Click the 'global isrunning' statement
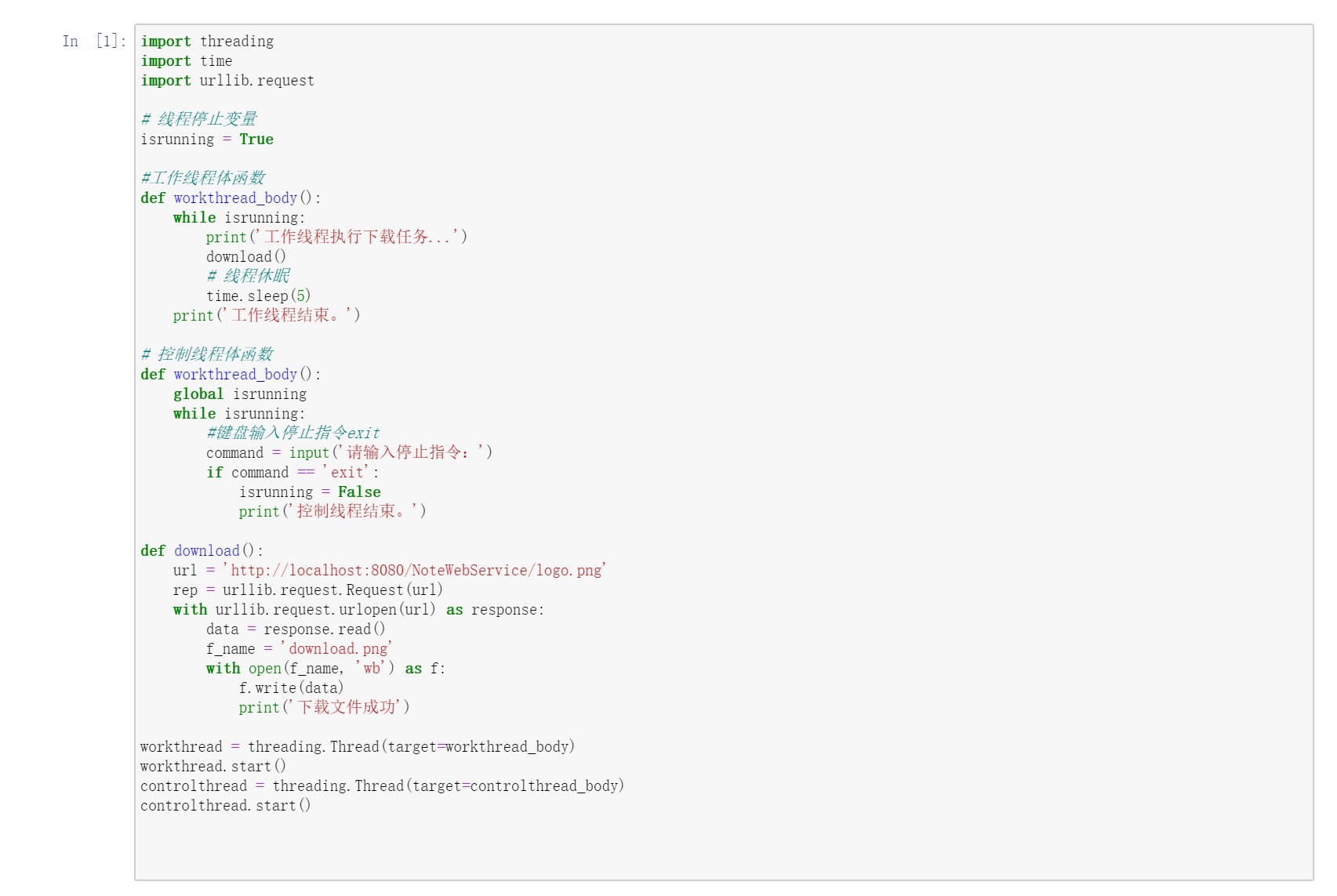This screenshot has width=1337, height=896. [240, 394]
